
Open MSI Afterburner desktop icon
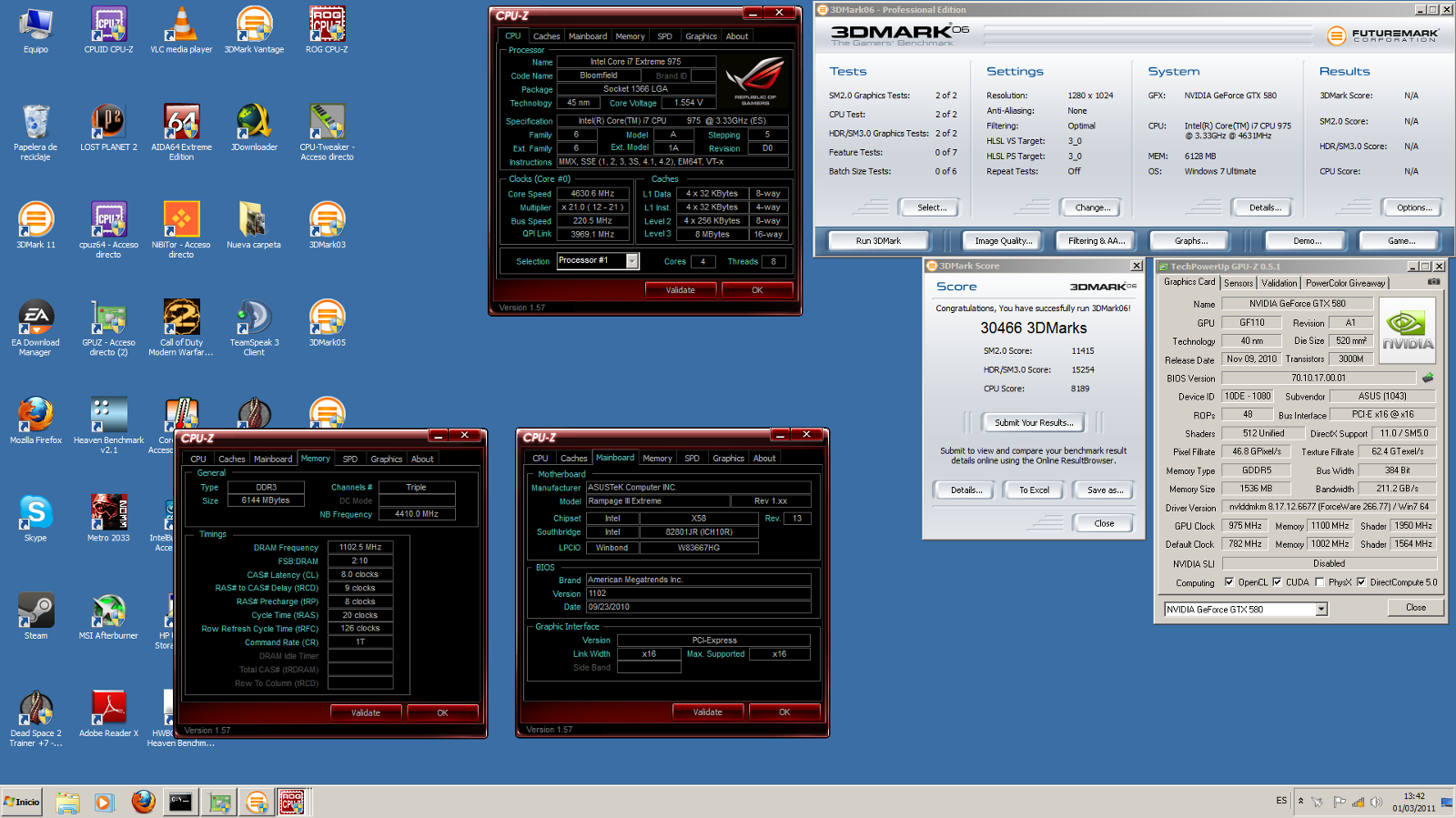point(108,616)
